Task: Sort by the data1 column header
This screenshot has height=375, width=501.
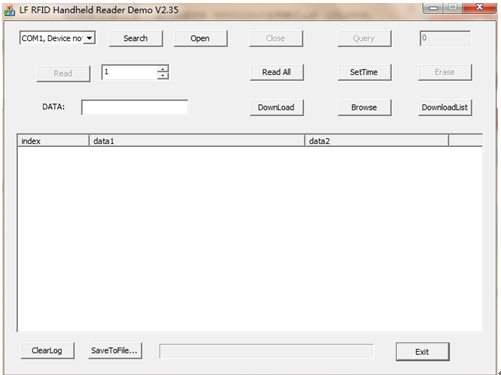Action: click(x=197, y=141)
